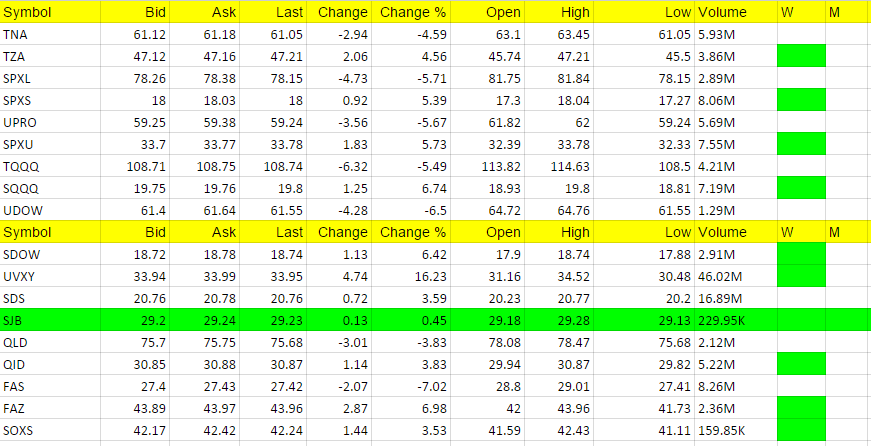This screenshot has width=871, height=446.
Task: Click the top Ask column header
Action: (x=204, y=12)
